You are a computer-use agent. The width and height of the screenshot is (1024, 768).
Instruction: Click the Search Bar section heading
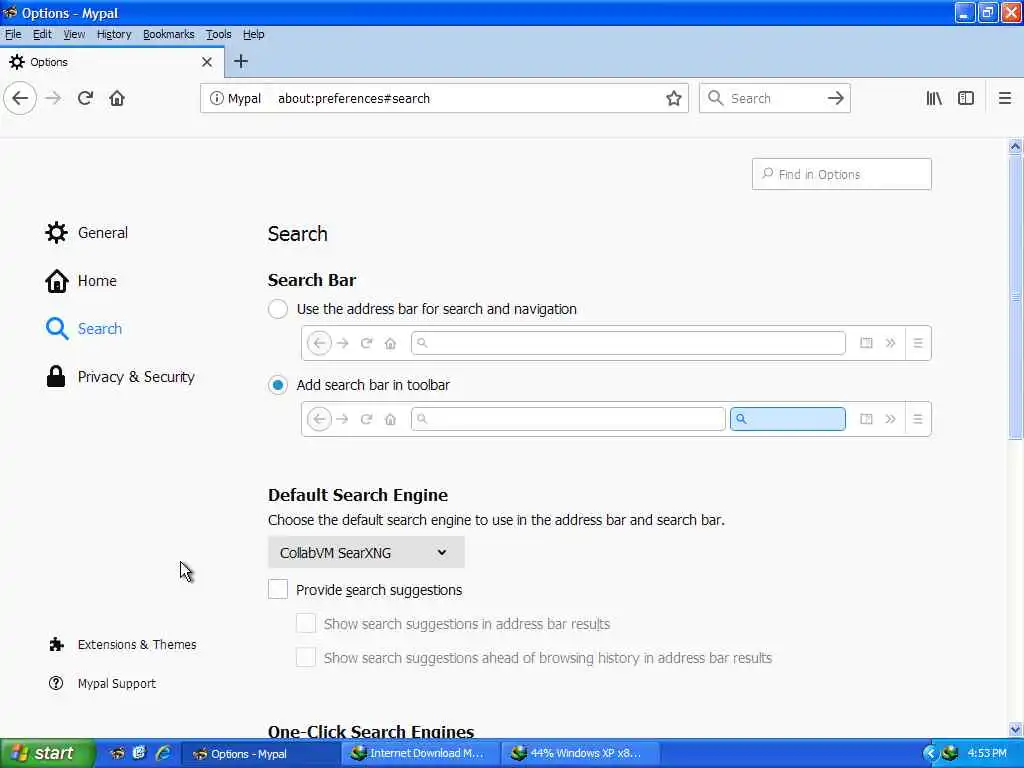312,280
